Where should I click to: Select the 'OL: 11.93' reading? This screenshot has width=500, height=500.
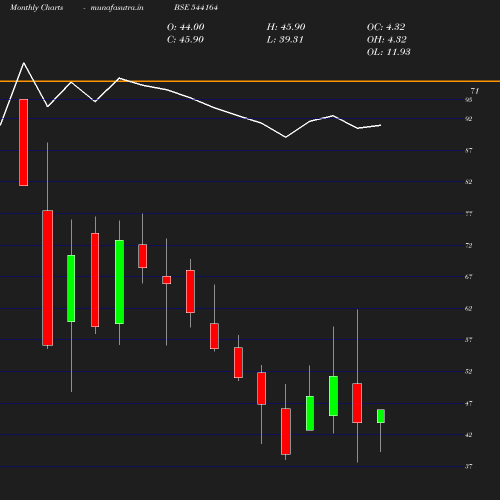(x=389, y=52)
